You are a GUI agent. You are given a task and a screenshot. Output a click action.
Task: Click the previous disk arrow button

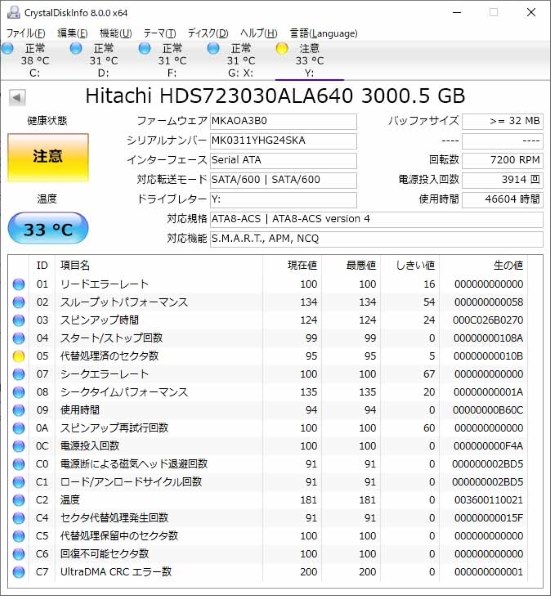coord(17,98)
